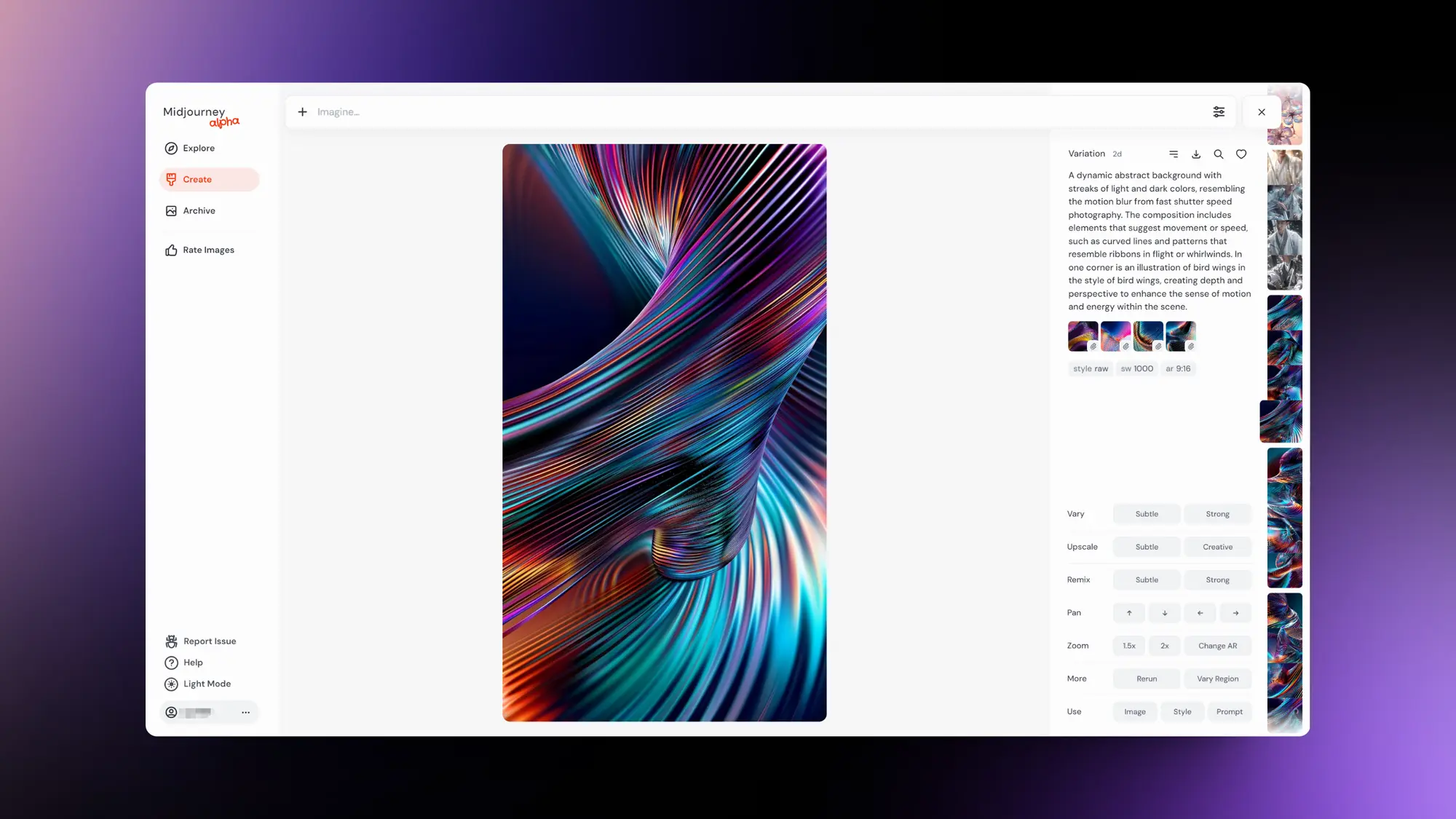
Task: Click Remix Strong button
Action: click(x=1217, y=579)
